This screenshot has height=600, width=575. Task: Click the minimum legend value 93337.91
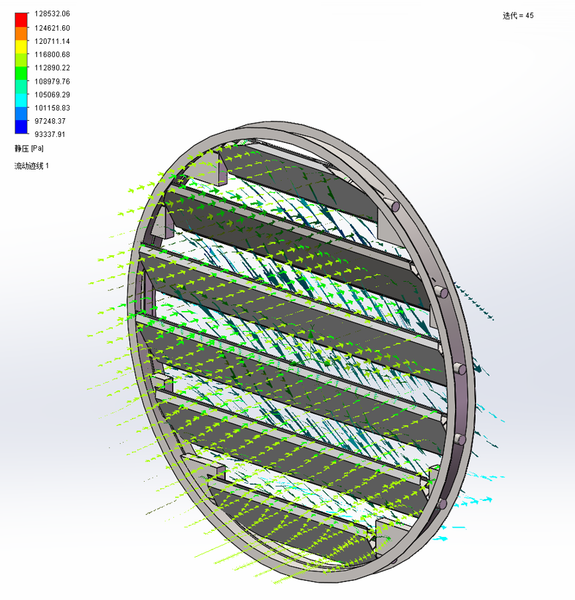point(50,134)
